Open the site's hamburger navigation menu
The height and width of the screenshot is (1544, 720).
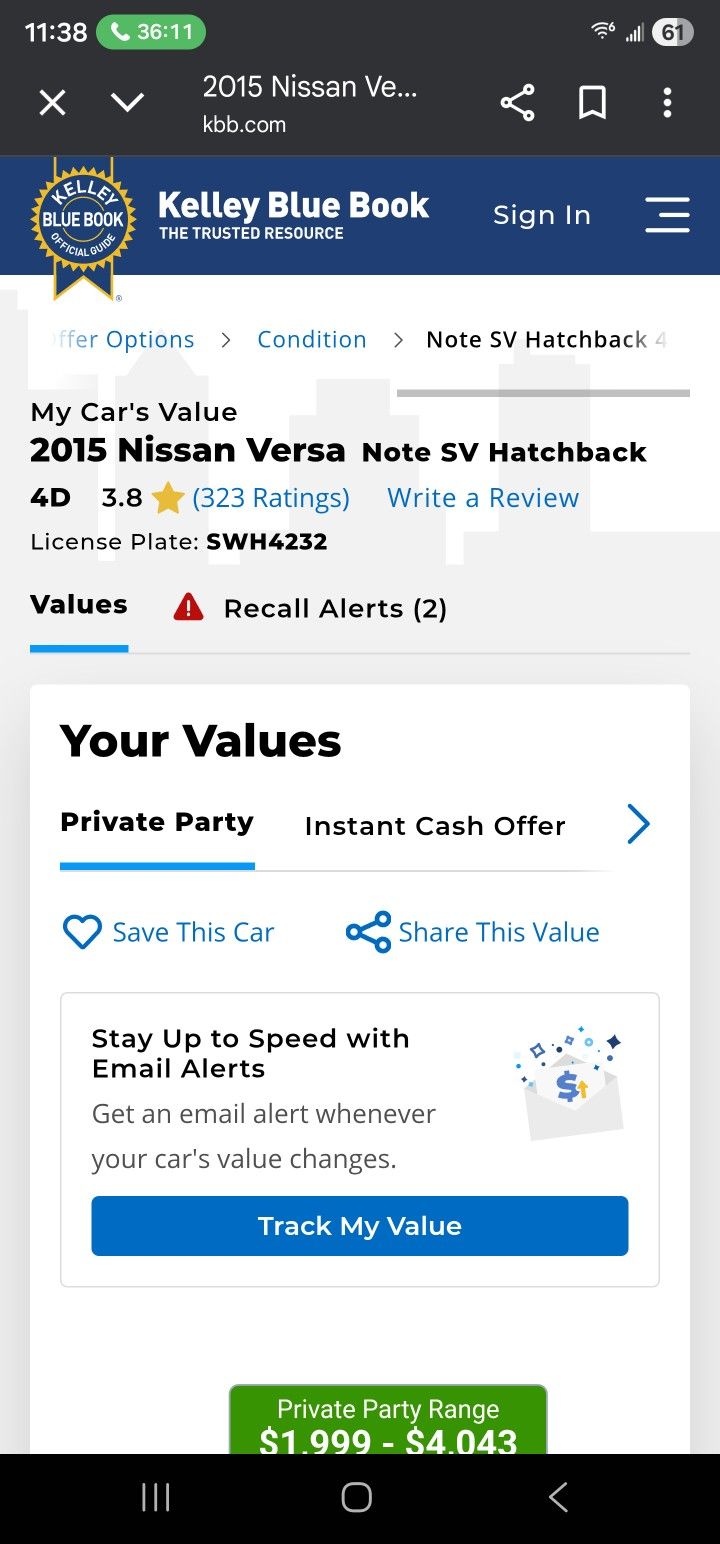click(x=667, y=215)
